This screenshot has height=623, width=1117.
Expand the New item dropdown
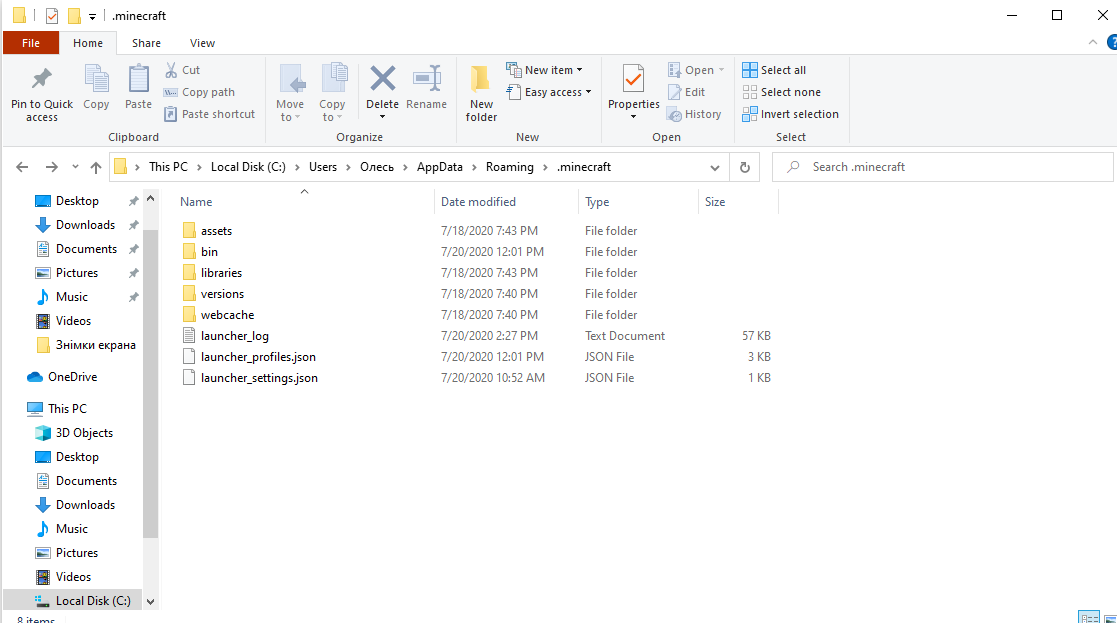click(x=546, y=70)
